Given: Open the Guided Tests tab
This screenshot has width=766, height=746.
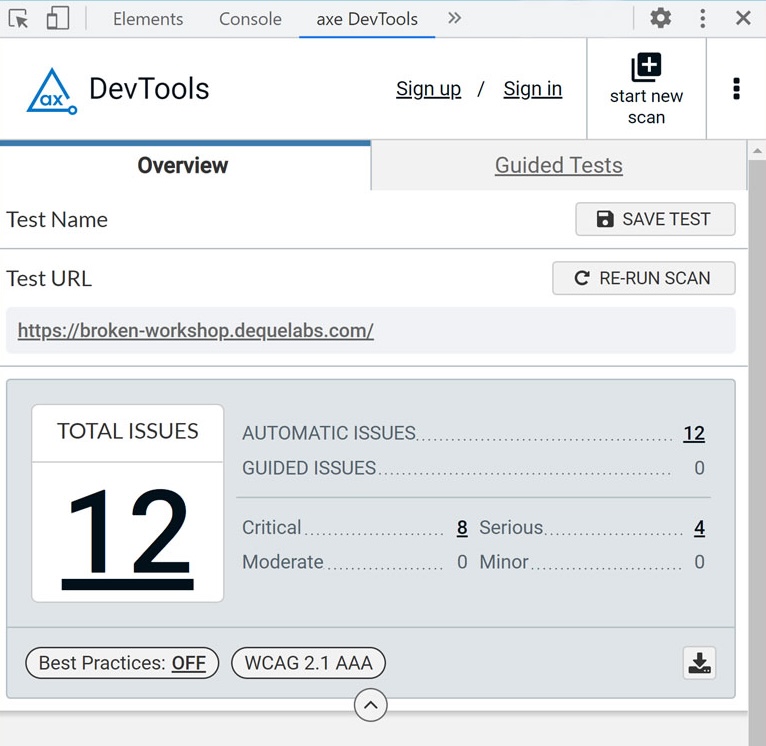Looking at the screenshot, I should [x=558, y=165].
